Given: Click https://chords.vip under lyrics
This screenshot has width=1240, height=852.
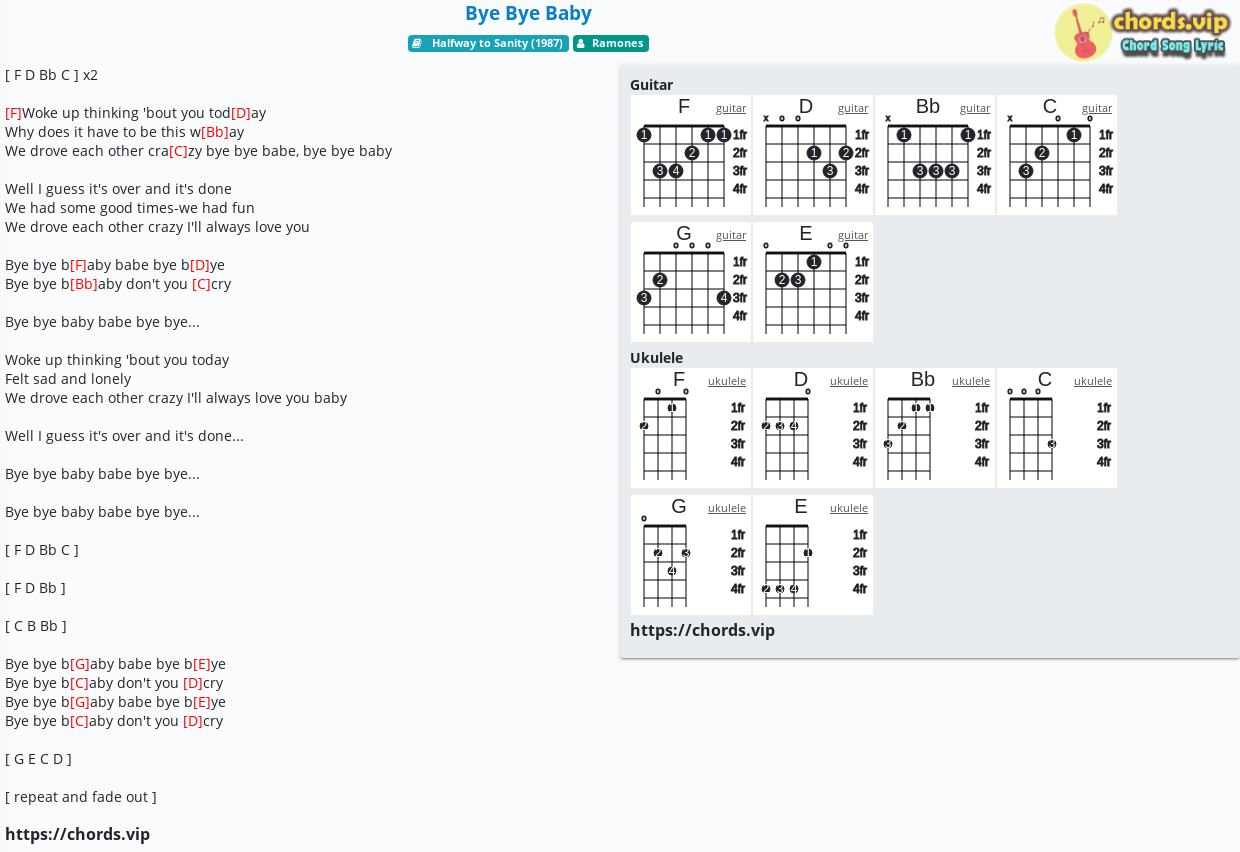Looking at the screenshot, I should (78, 834).
